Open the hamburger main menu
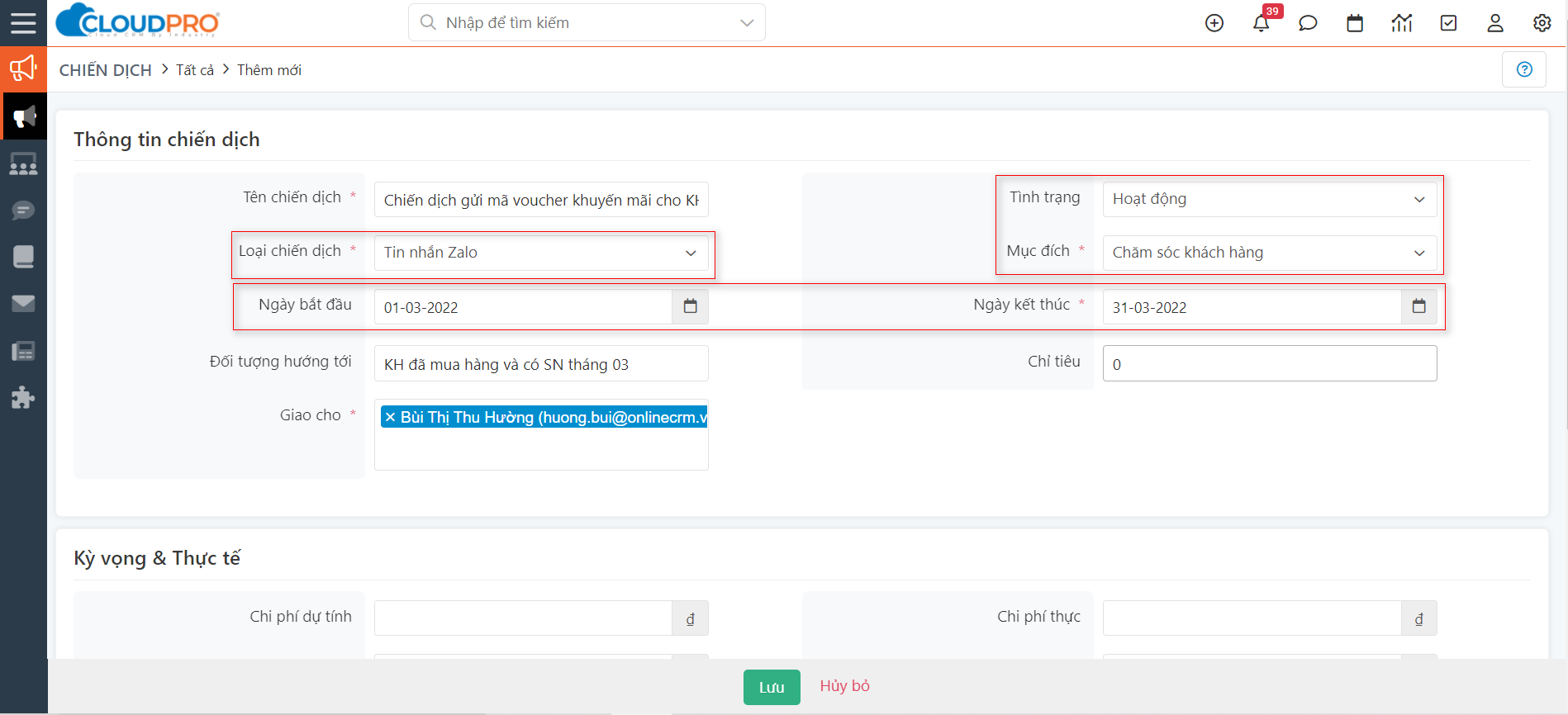Screen dimensions: 1568x715 tap(23, 22)
